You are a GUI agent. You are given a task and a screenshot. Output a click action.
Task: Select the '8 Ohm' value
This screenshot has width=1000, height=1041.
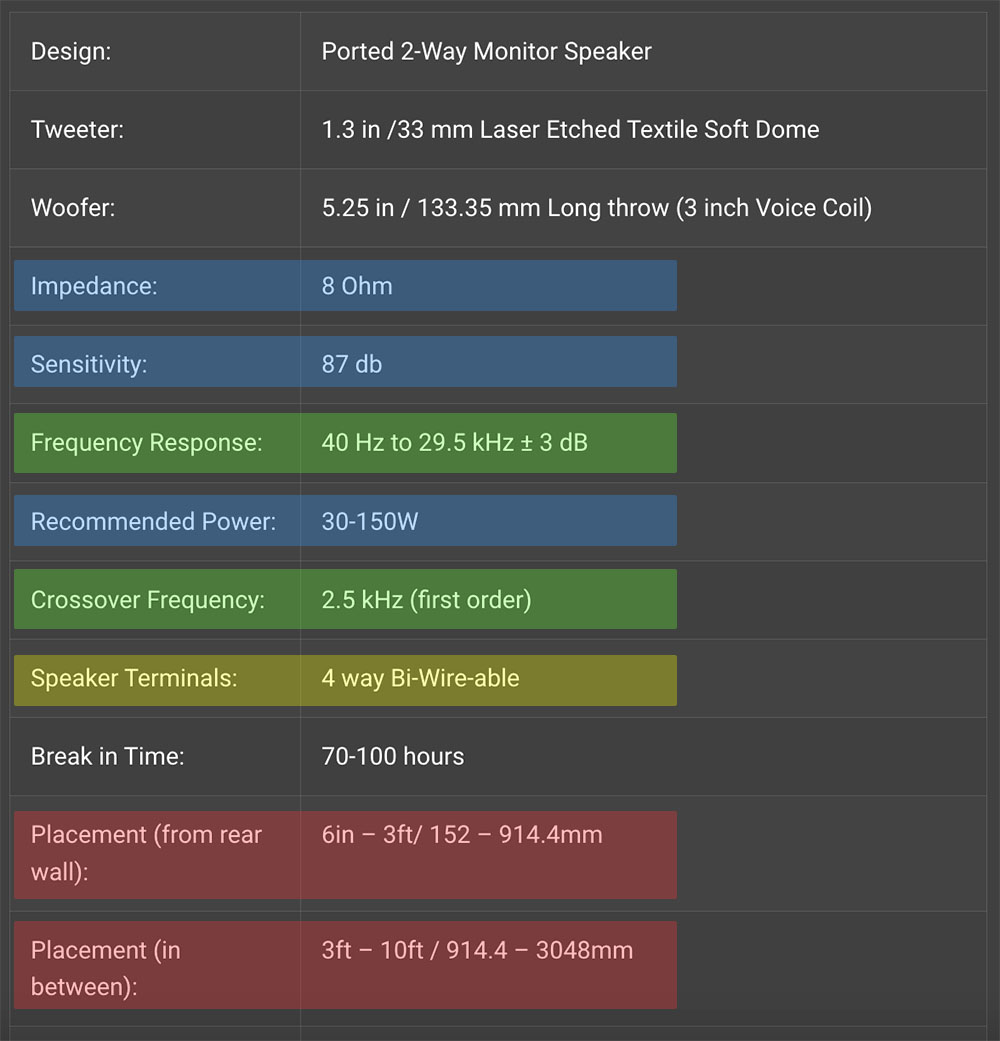pos(357,286)
